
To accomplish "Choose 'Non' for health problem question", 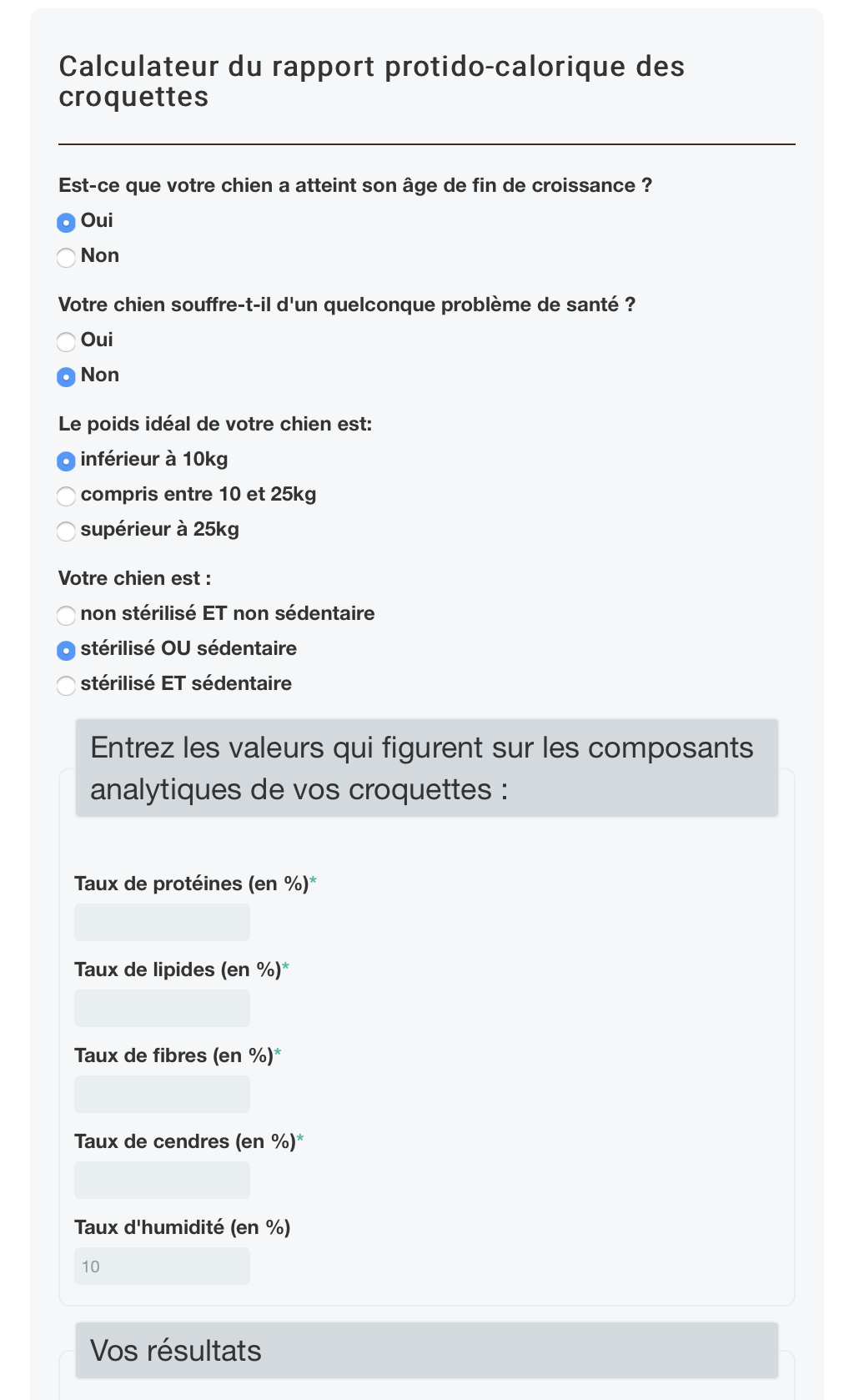I will click(66, 377).
